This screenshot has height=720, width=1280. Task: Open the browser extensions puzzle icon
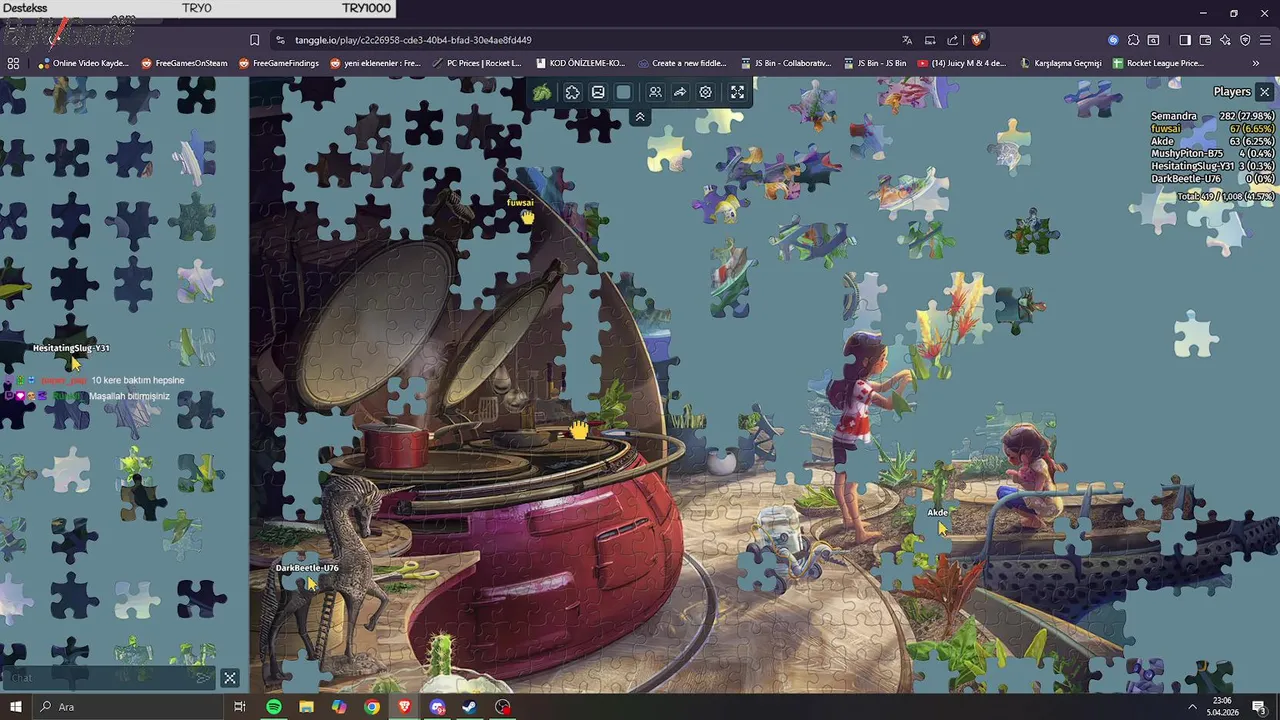tap(1133, 40)
